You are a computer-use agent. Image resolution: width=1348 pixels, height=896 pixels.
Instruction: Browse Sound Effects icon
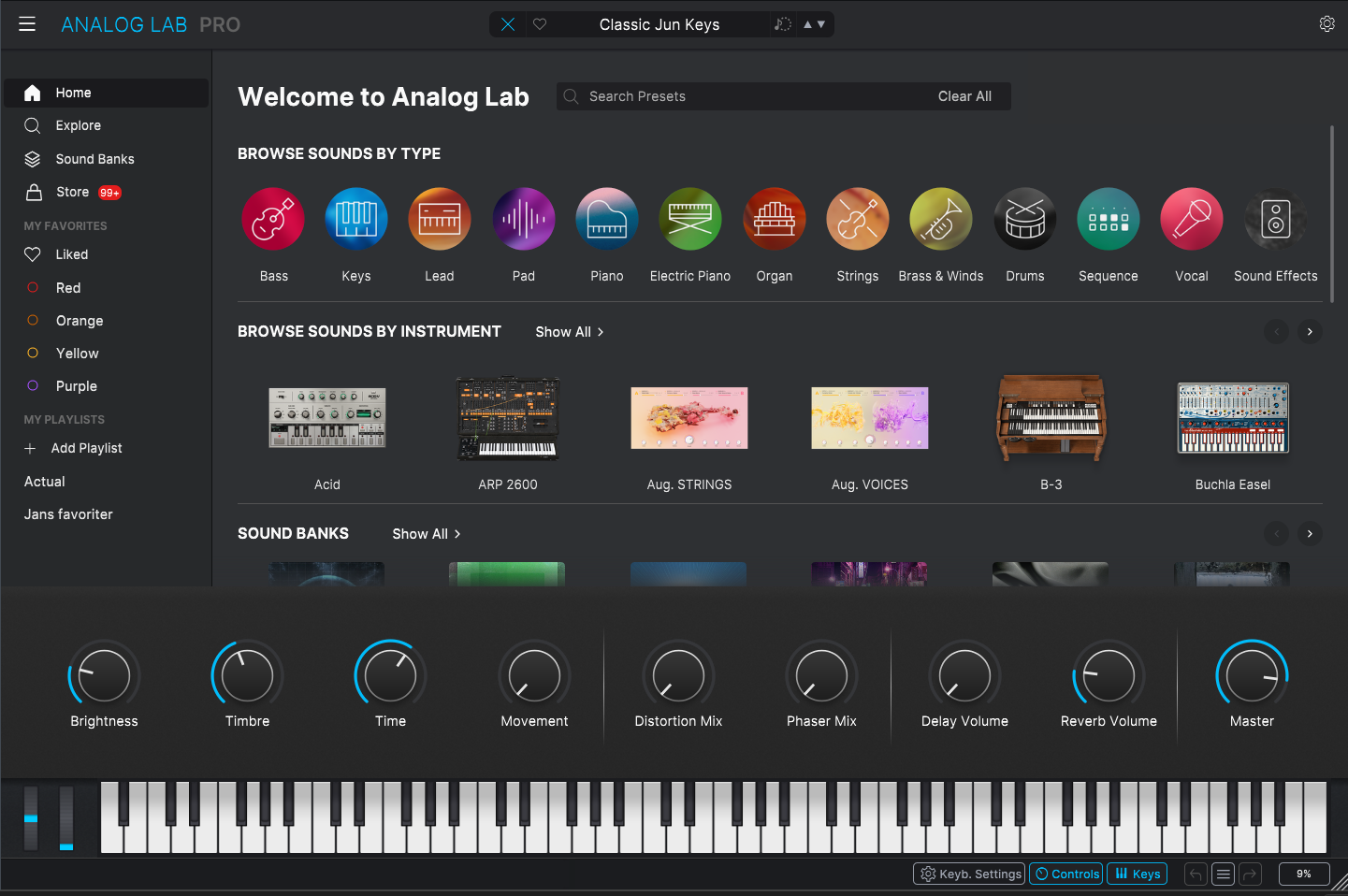(1276, 219)
